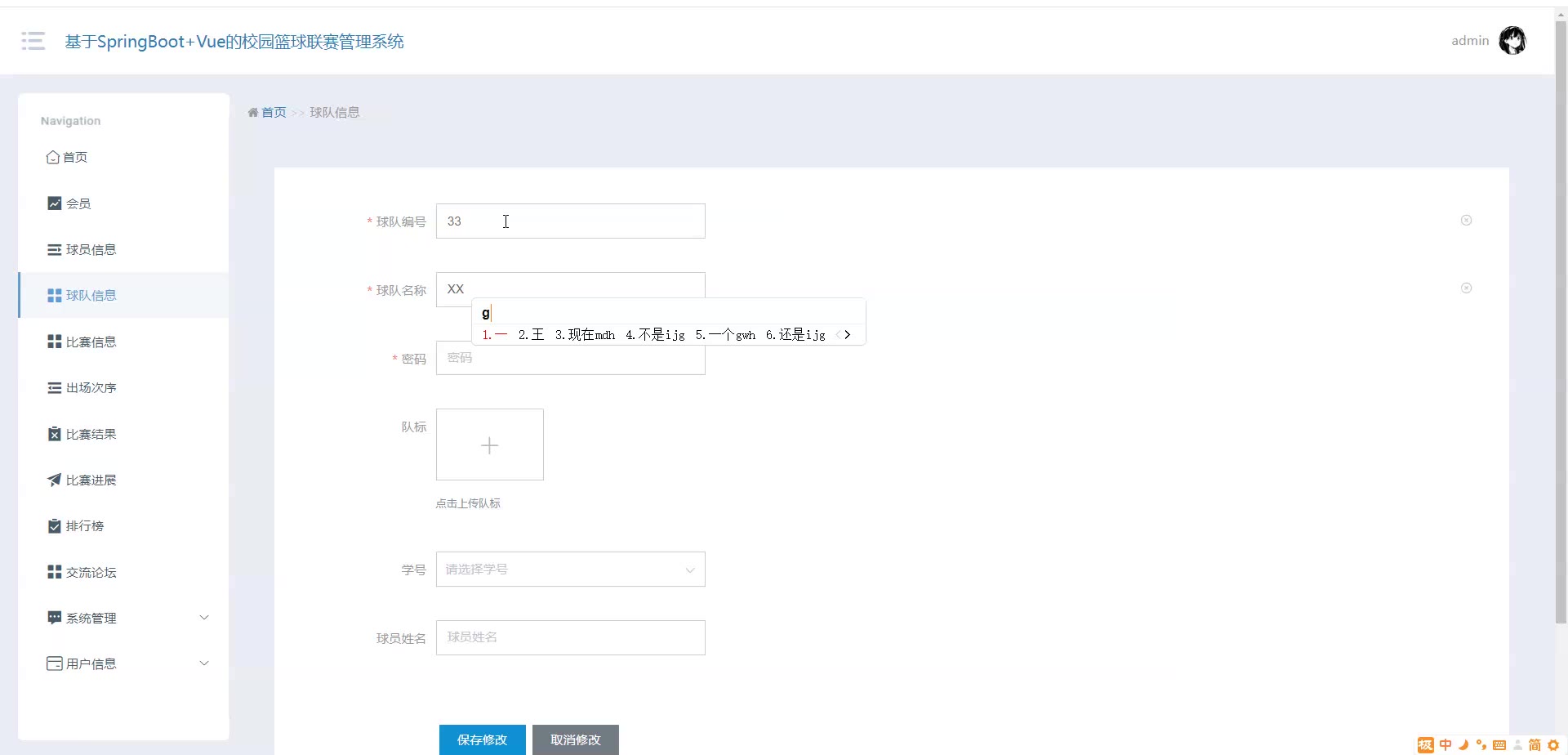Click the admin username text
Viewport: 1568px width, 755px height.
[1470, 41]
